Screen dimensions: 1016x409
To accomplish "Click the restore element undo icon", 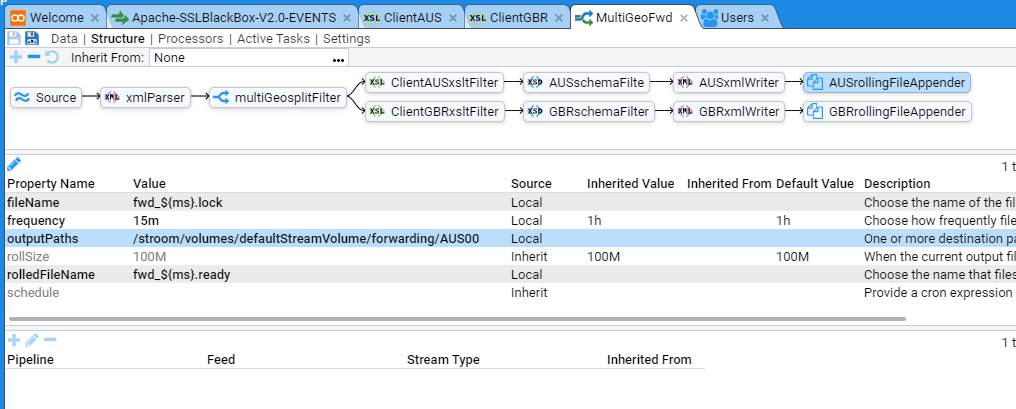I will (51, 57).
